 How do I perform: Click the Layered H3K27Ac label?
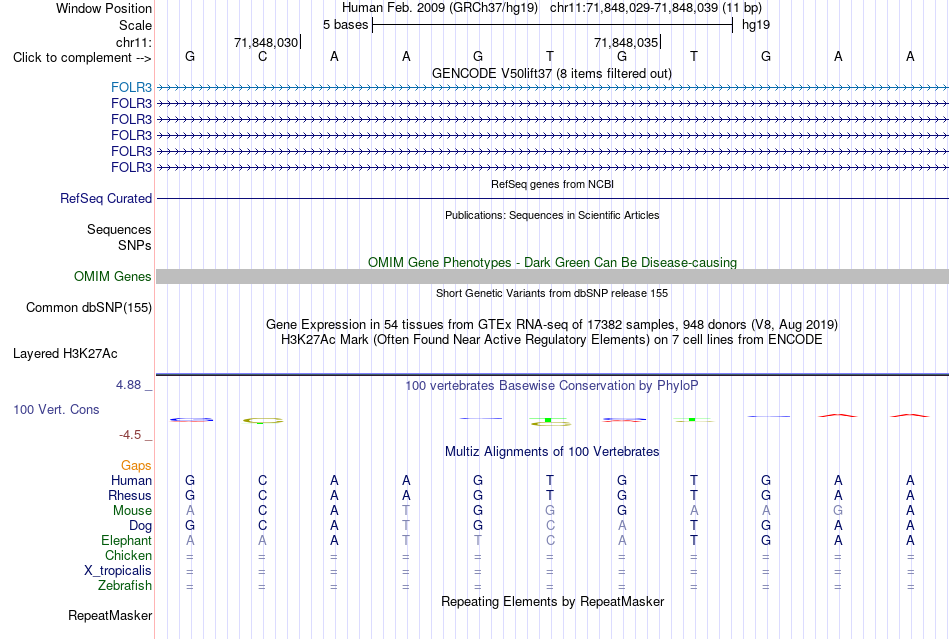(x=65, y=354)
